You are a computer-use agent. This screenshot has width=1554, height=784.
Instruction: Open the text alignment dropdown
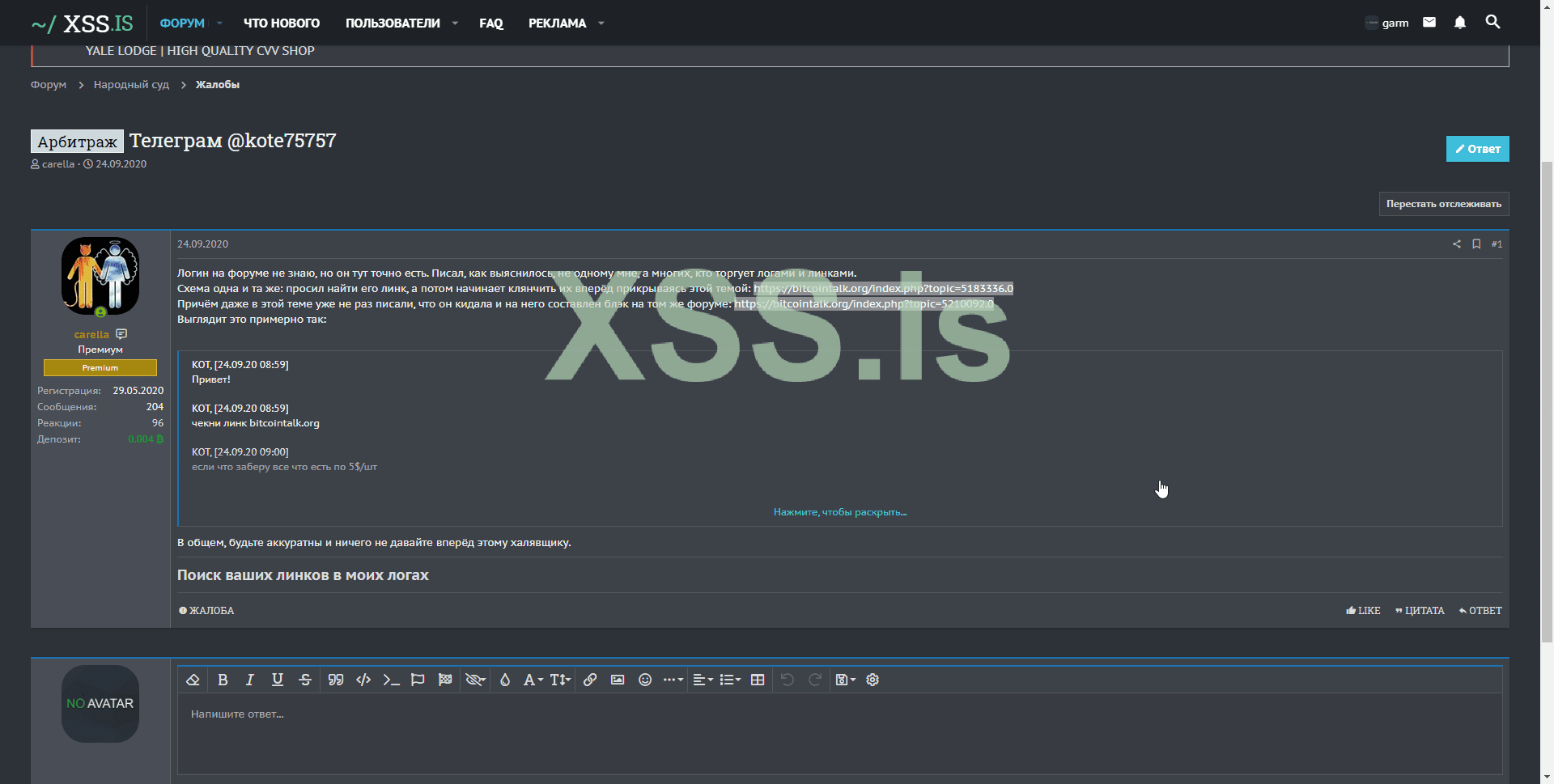[x=703, y=680]
